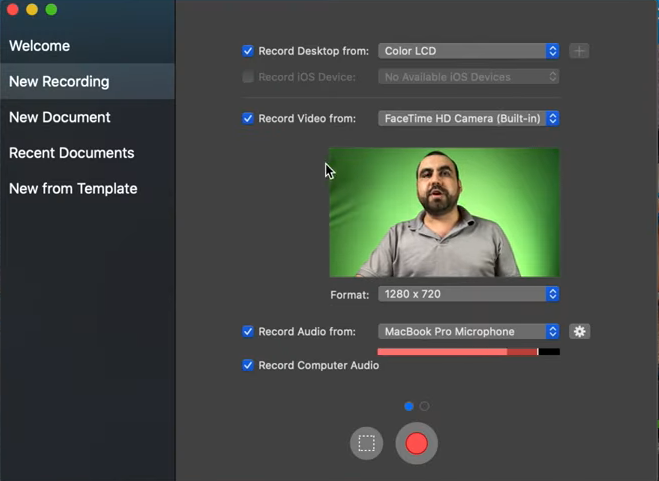Screen dimensions: 659x481
Task: Click the Record Computer Audio label
Action: pos(319,365)
